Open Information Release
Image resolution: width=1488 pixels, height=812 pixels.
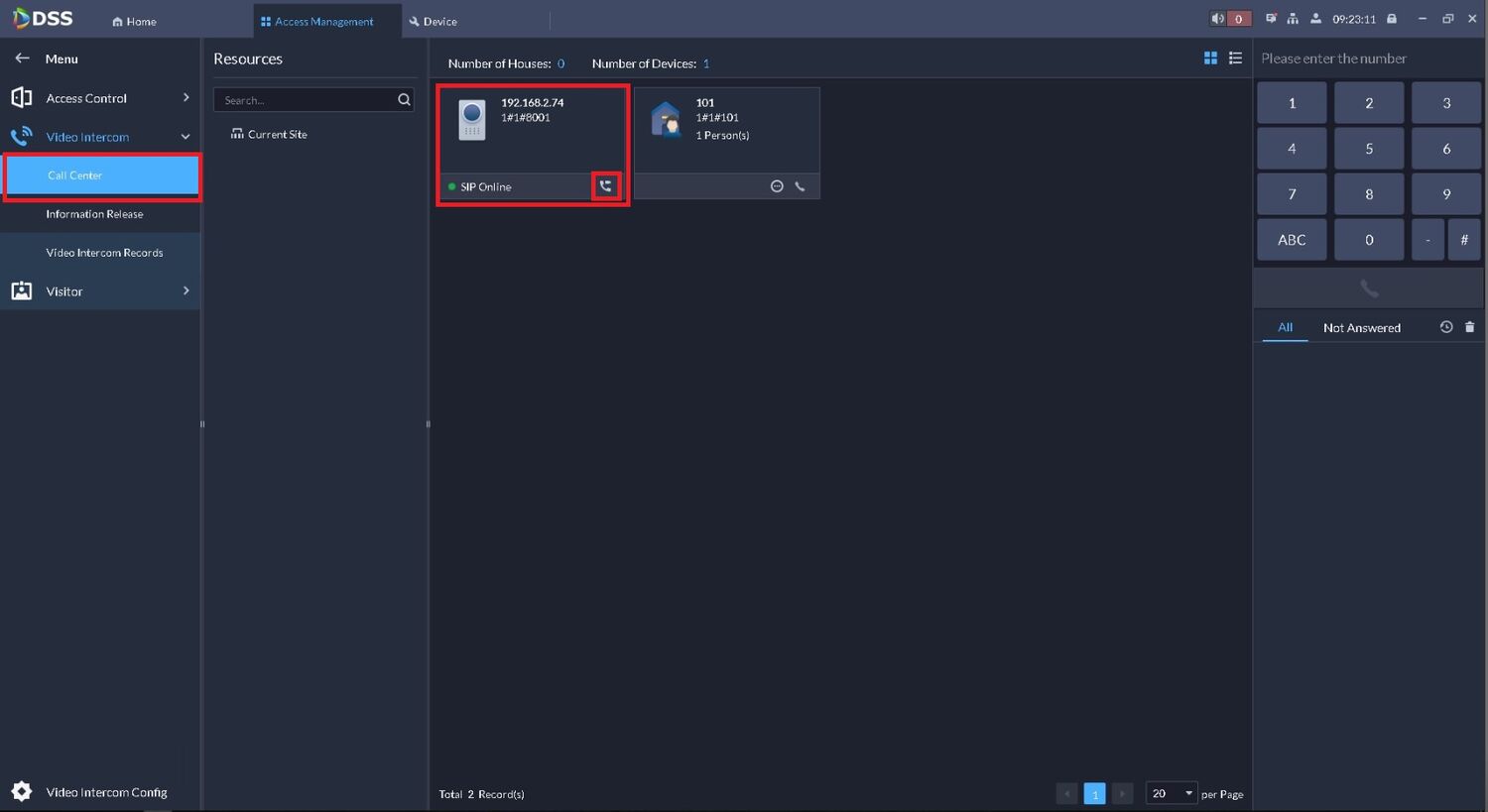point(94,214)
